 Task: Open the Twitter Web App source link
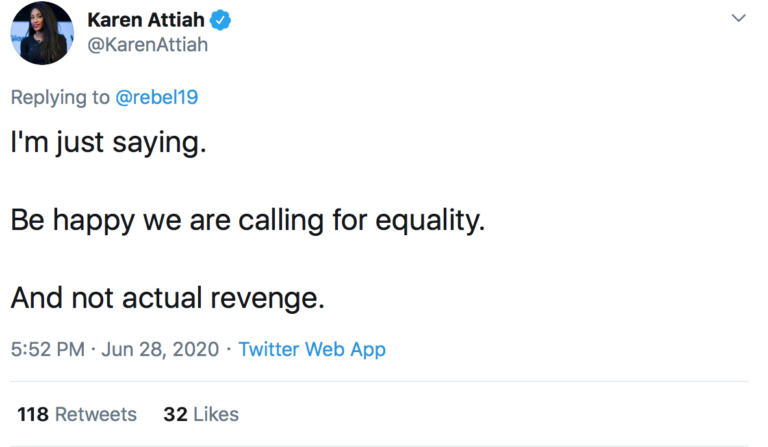[x=312, y=350]
